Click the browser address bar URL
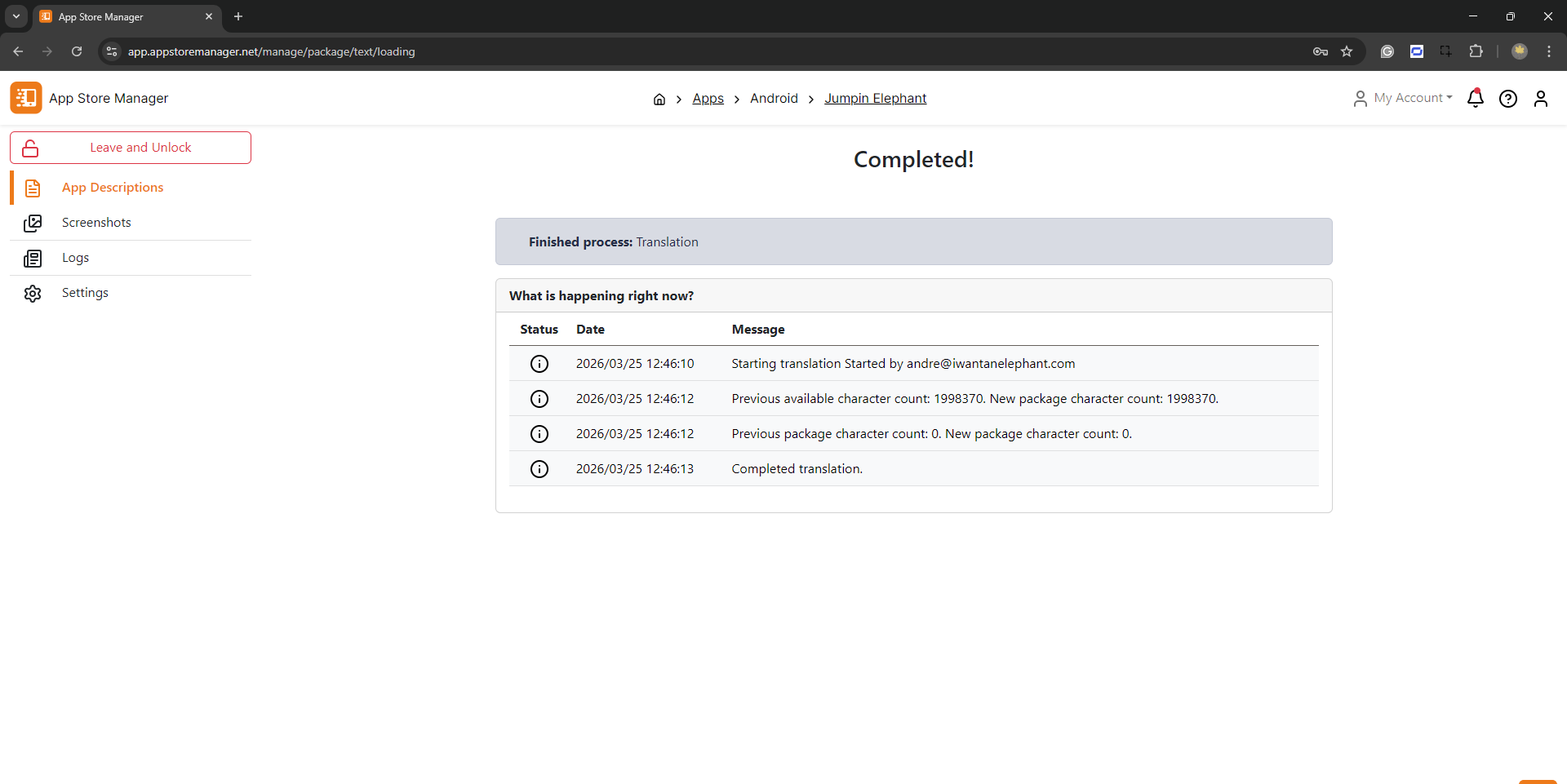This screenshot has height=784, width=1567. (x=271, y=51)
